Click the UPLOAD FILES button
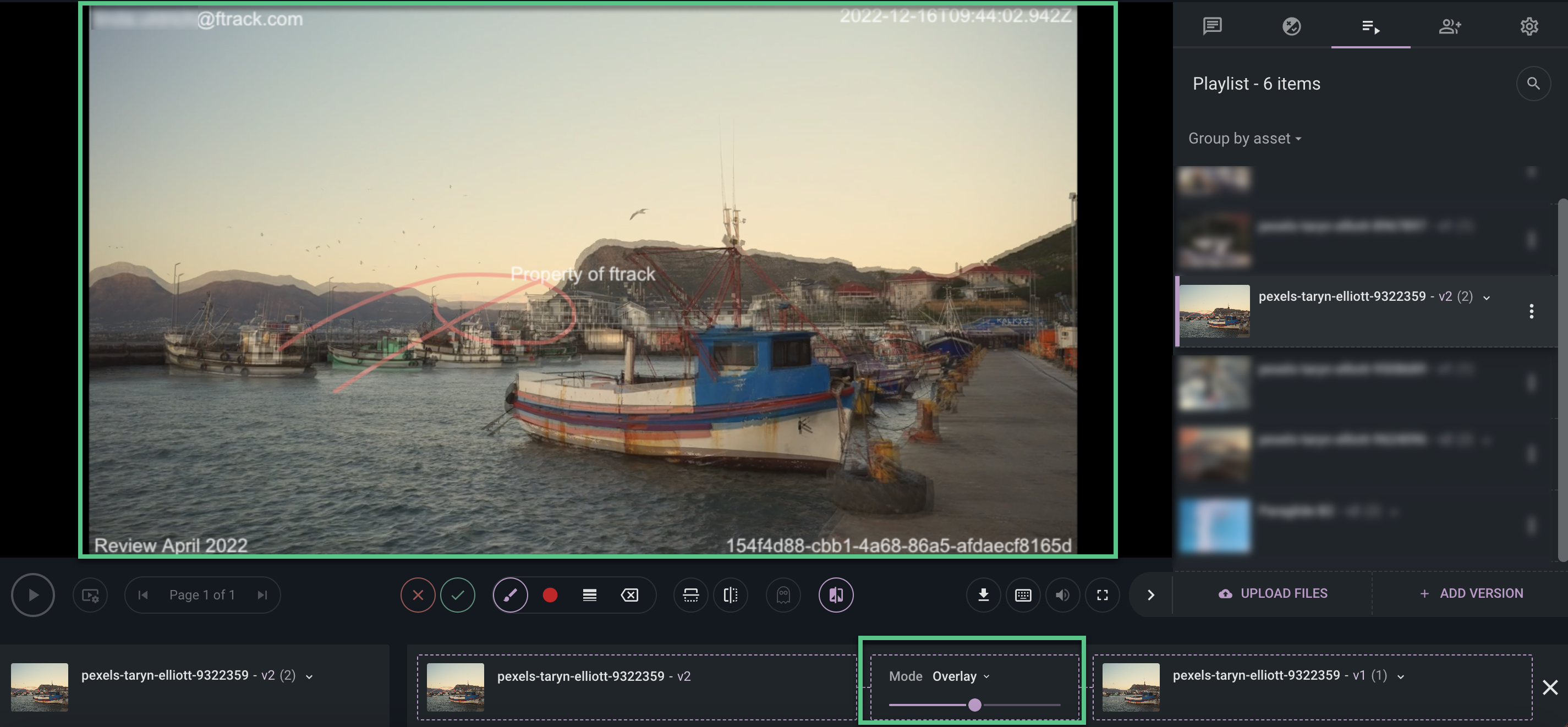This screenshot has height=727, width=1568. tap(1274, 593)
